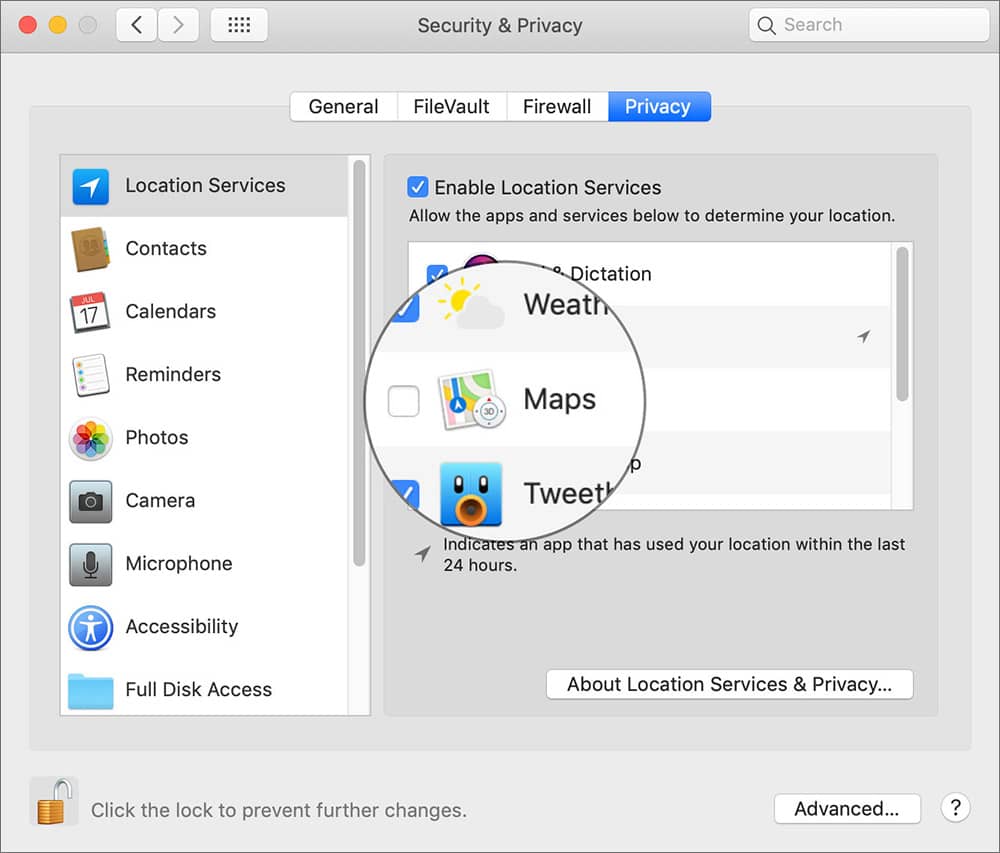Disable the Enable Location Services checkbox
1000x853 pixels.
point(418,187)
